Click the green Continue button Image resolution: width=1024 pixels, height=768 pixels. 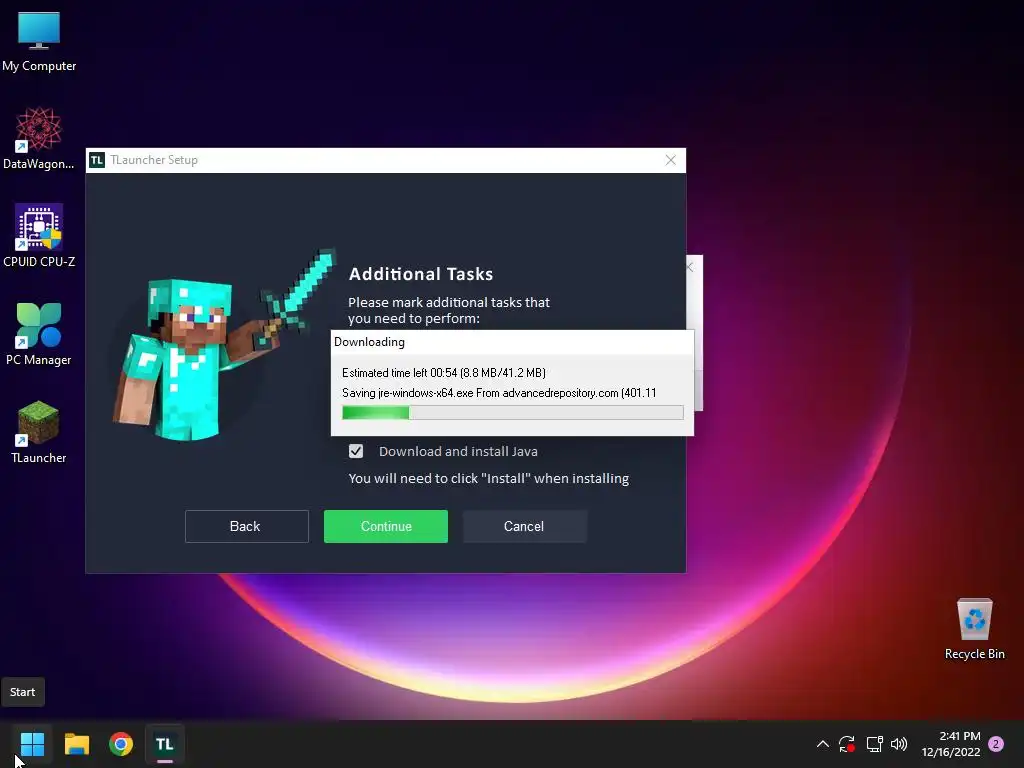pyautogui.click(x=386, y=526)
